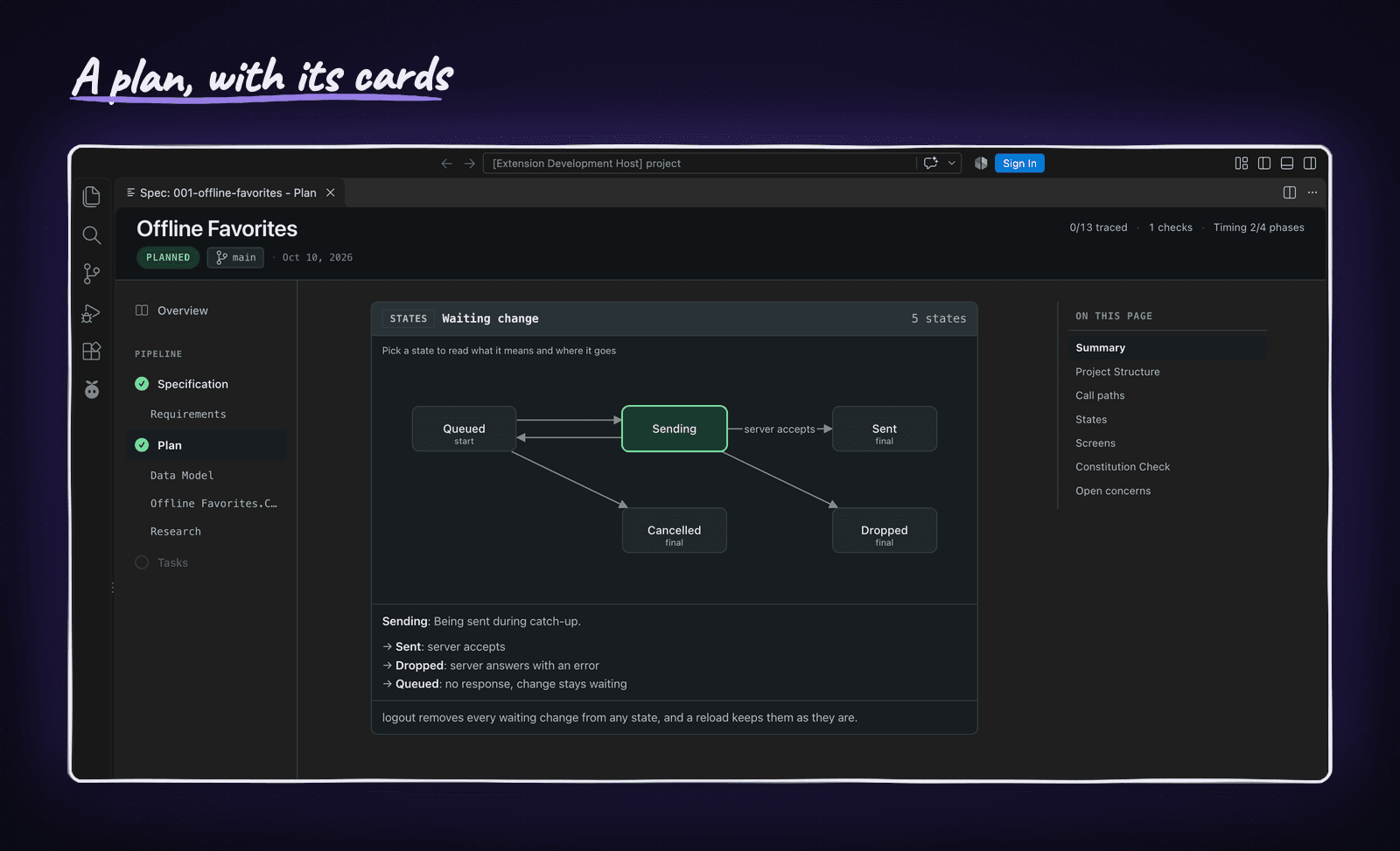Toggle primary side bar visibility
Viewport: 1400px width, 851px height.
click(x=1264, y=164)
